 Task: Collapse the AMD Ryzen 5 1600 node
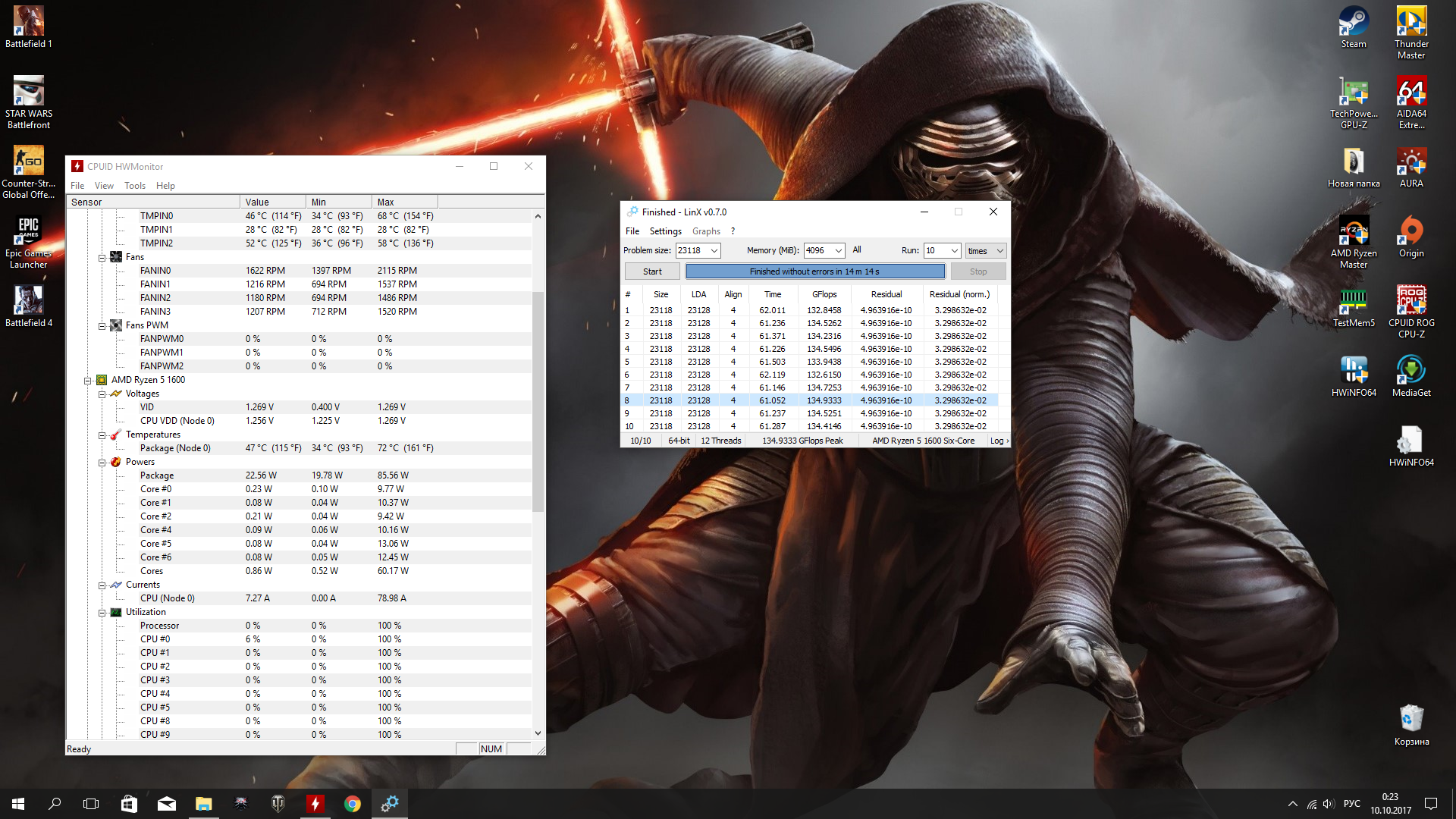pos(88,381)
